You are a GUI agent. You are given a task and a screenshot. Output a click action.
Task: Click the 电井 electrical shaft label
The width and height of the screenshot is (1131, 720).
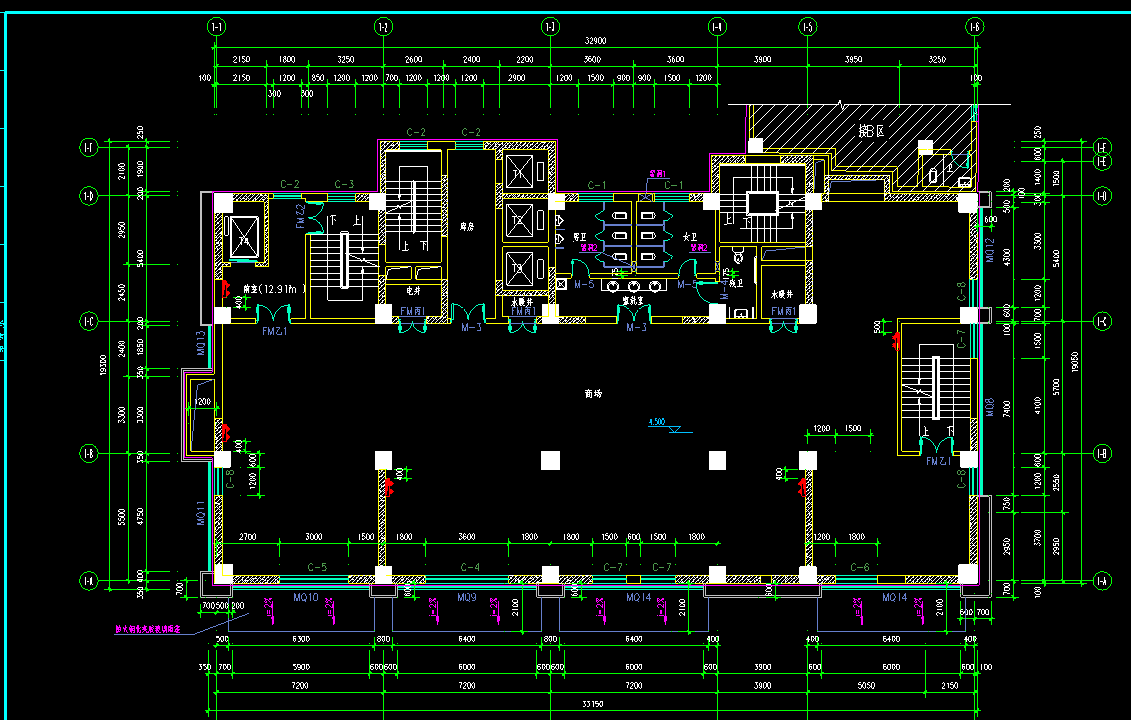click(413, 290)
